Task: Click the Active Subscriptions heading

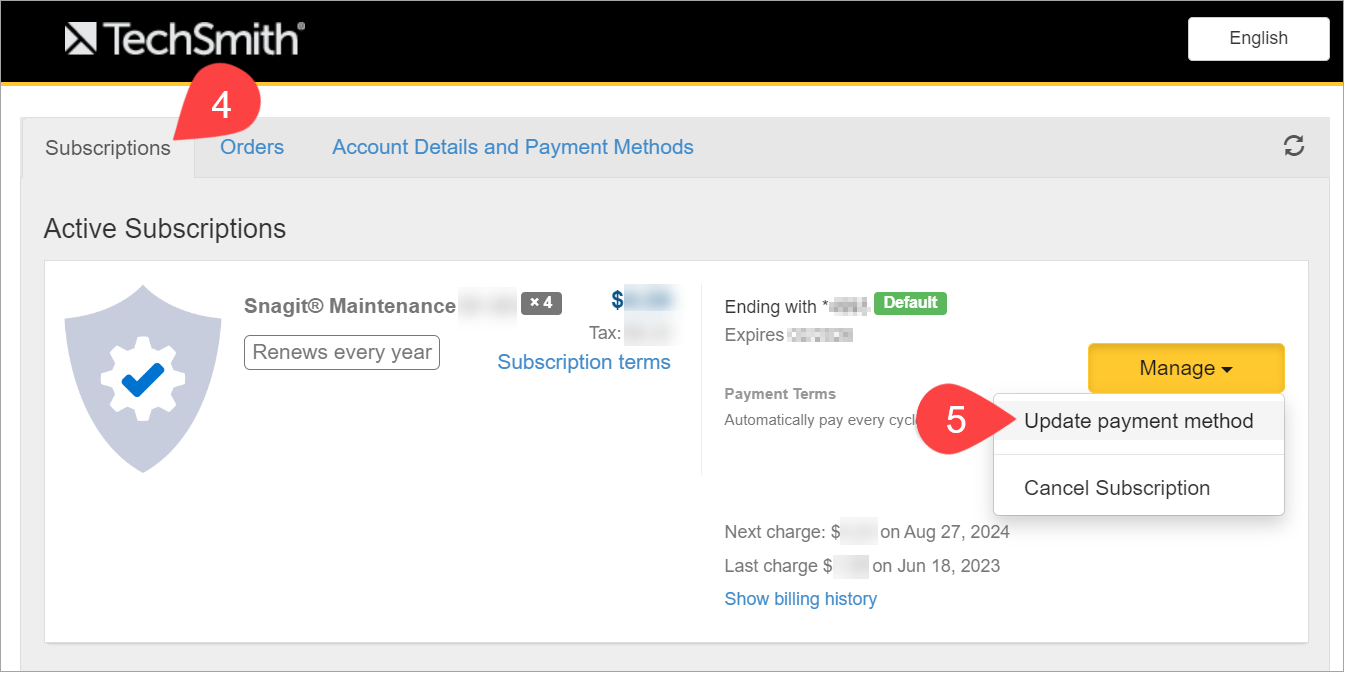Action: [164, 228]
